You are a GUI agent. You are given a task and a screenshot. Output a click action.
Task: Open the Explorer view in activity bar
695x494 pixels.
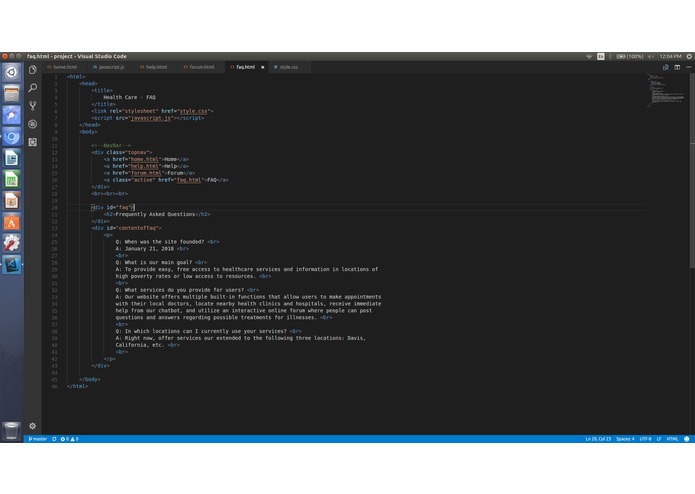[x=32, y=70]
